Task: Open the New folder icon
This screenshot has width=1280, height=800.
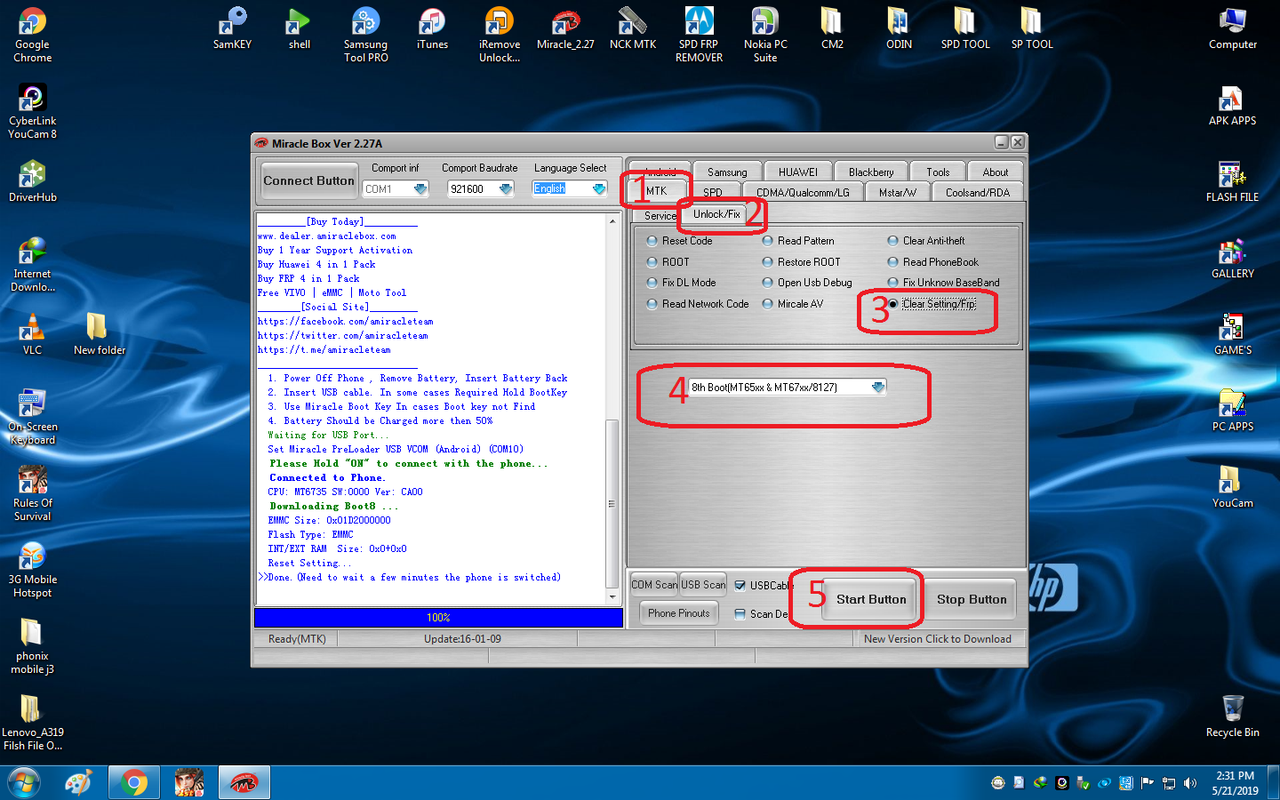Action: pyautogui.click(x=99, y=334)
